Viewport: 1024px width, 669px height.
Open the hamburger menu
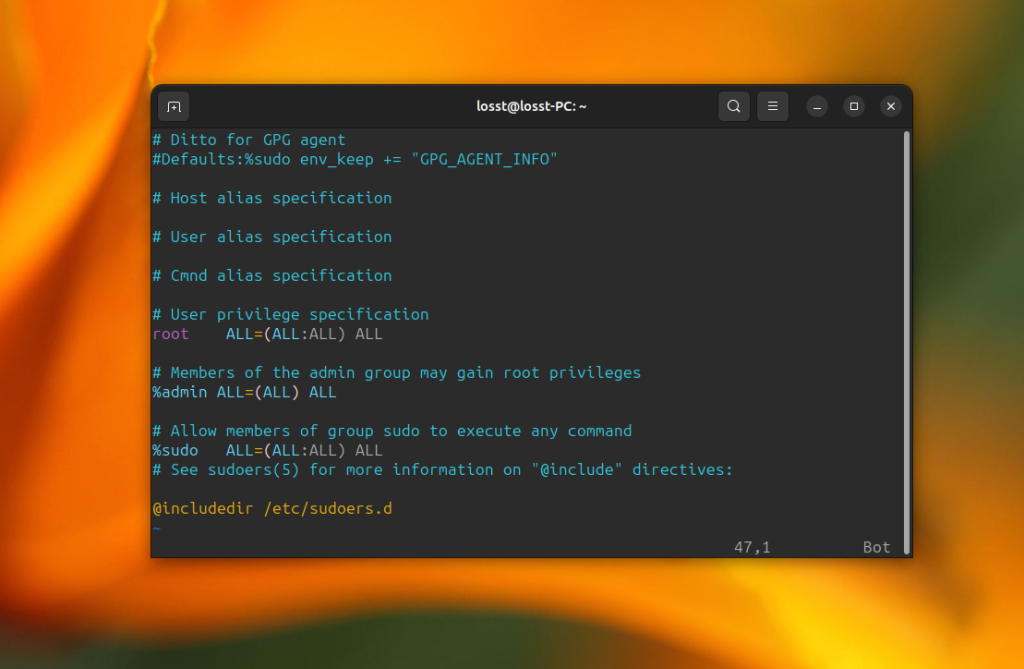(x=773, y=106)
